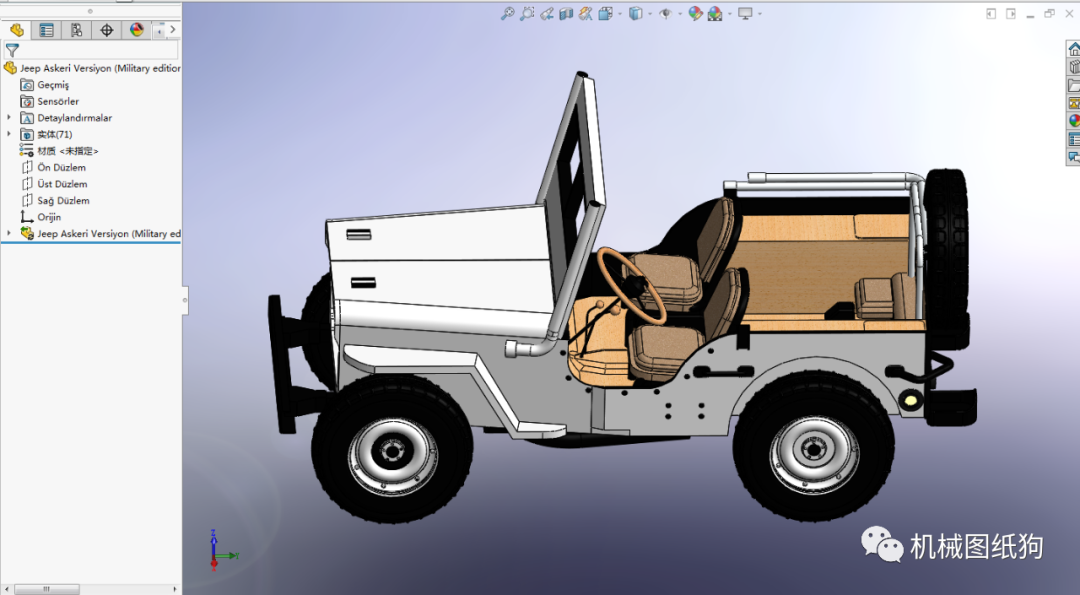Screen dimensions: 1080x595
Task: Select the Ön Düzlem plane
Action: [x=54, y=167]
